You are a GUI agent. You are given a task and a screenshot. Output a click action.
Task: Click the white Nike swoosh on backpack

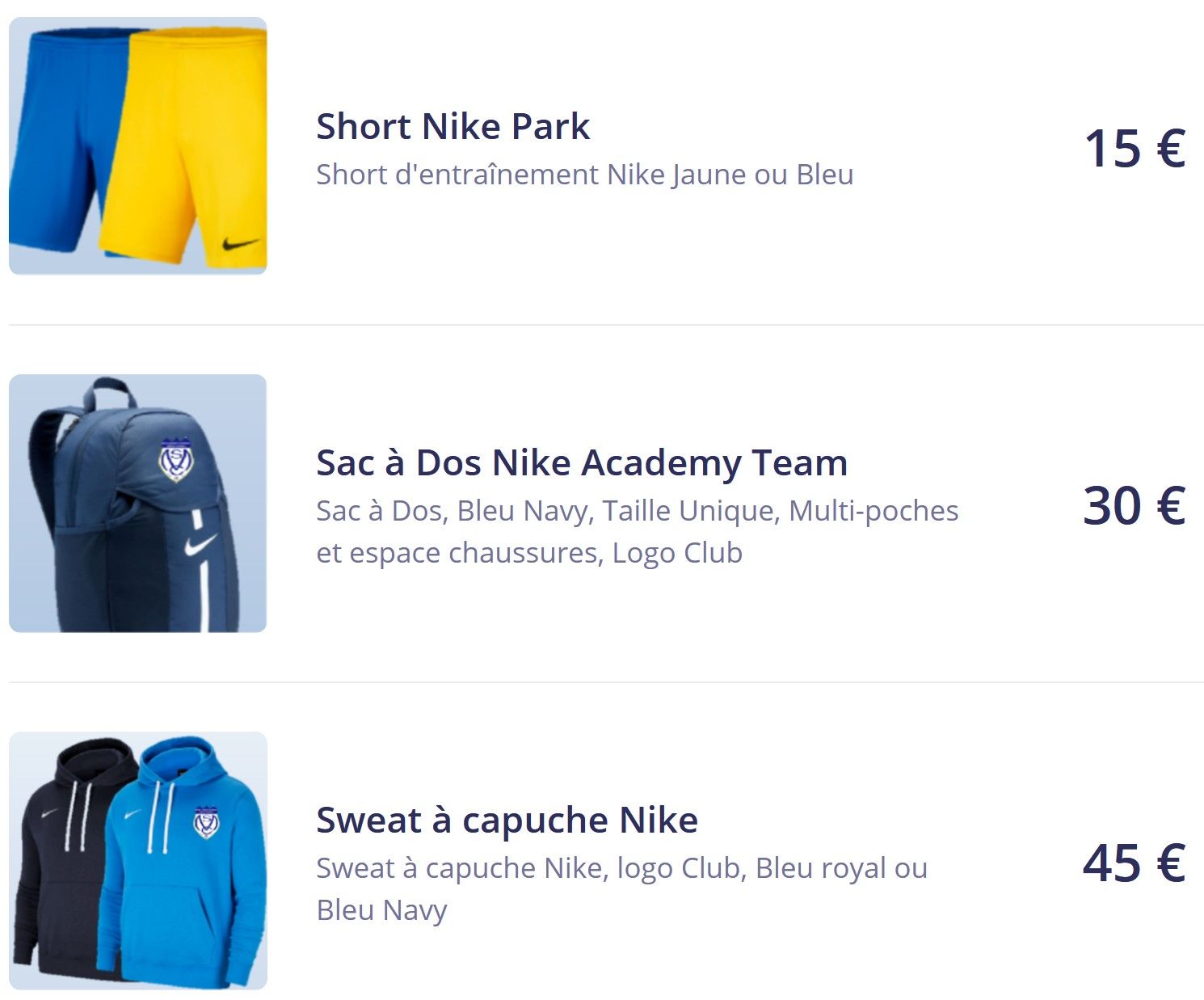(200, 544)
